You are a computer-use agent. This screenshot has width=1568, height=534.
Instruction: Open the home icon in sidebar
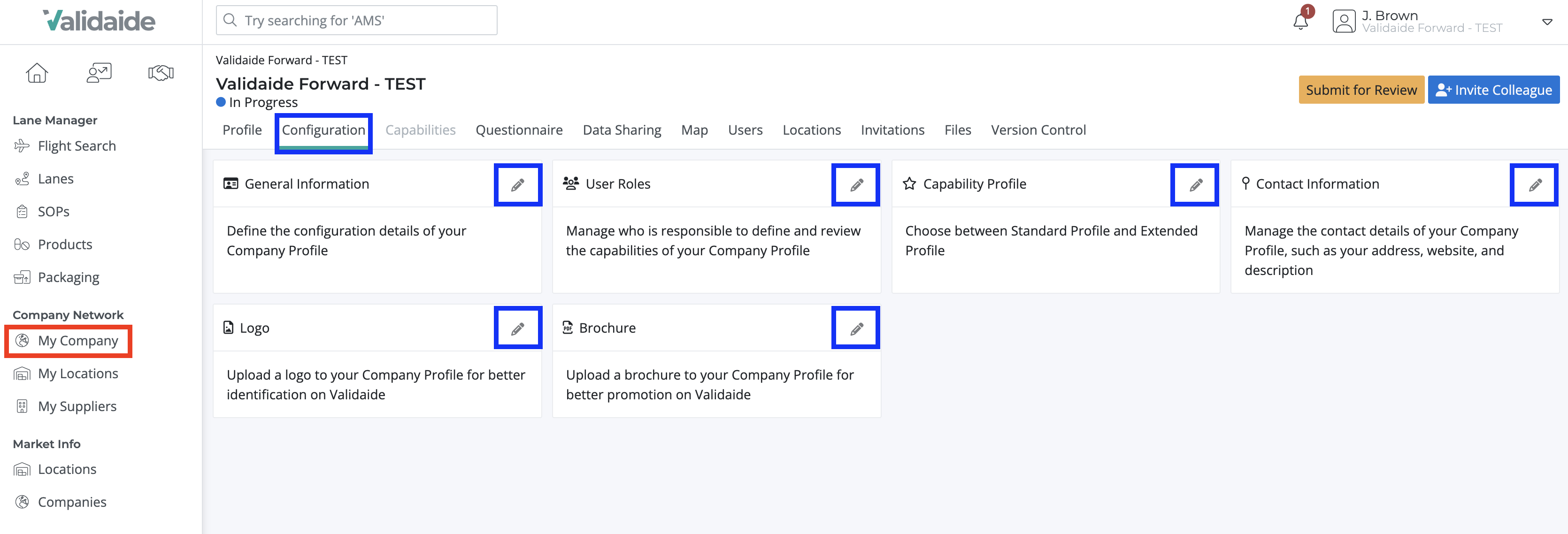pos(37,73)
